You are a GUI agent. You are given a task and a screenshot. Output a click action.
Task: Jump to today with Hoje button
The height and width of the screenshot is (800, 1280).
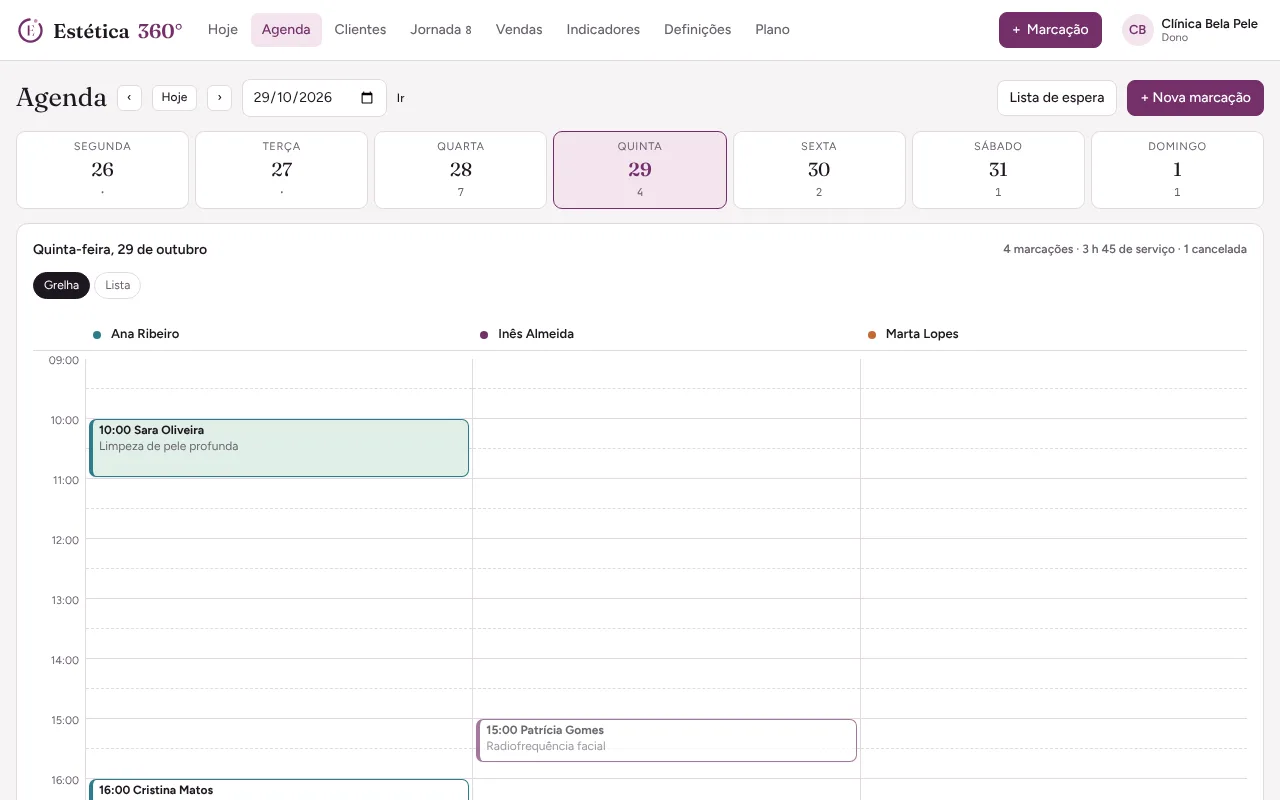(174, 98)
